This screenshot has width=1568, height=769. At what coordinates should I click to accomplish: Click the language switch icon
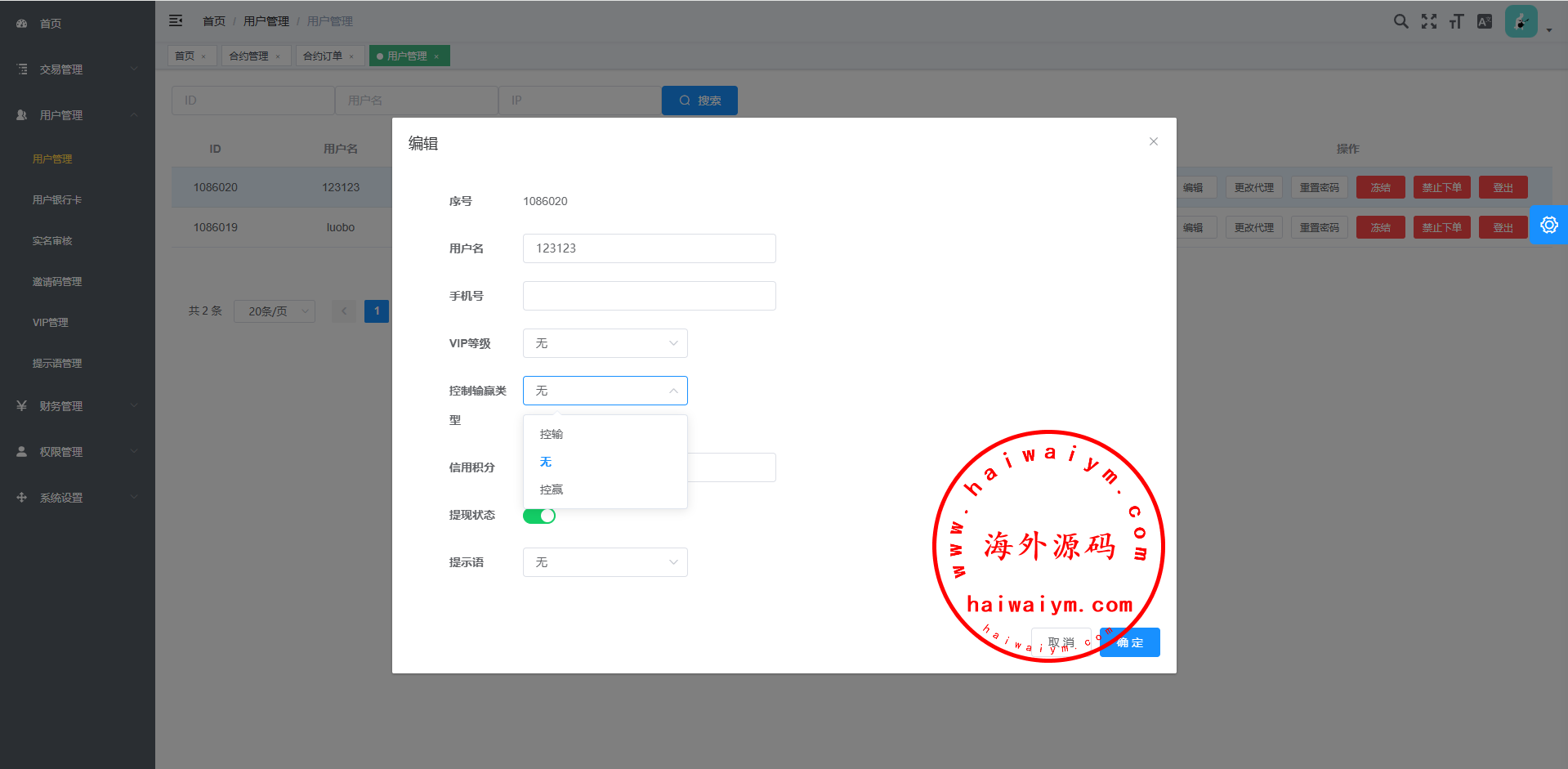[1485, 22]
